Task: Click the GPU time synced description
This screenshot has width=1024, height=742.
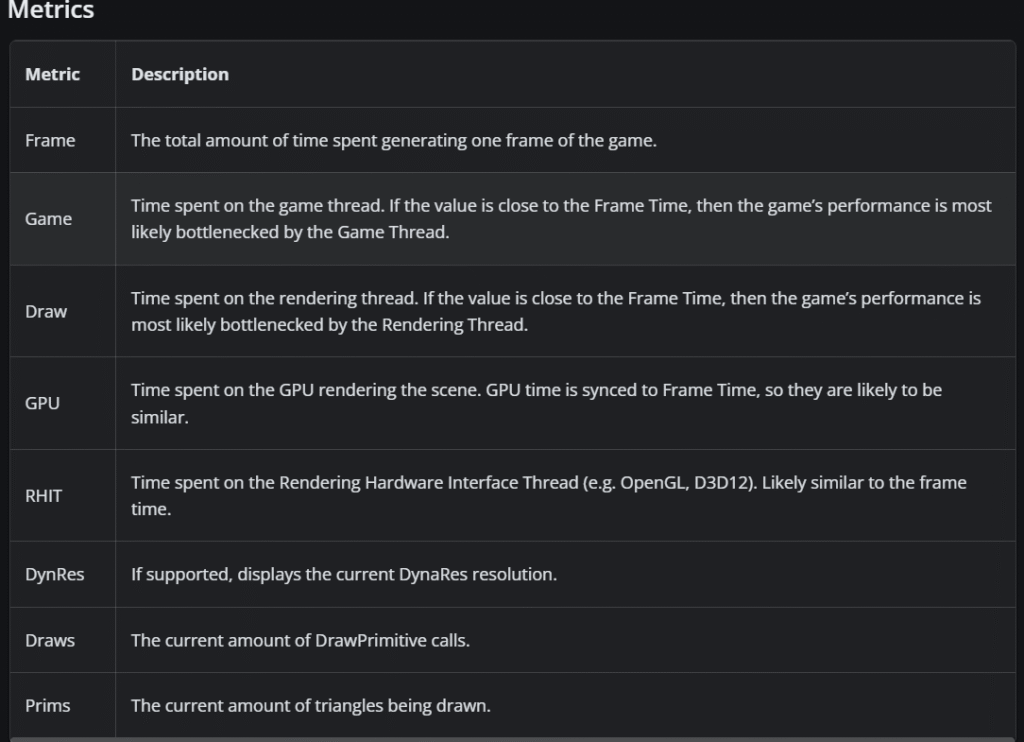Action: pos(536,403)
